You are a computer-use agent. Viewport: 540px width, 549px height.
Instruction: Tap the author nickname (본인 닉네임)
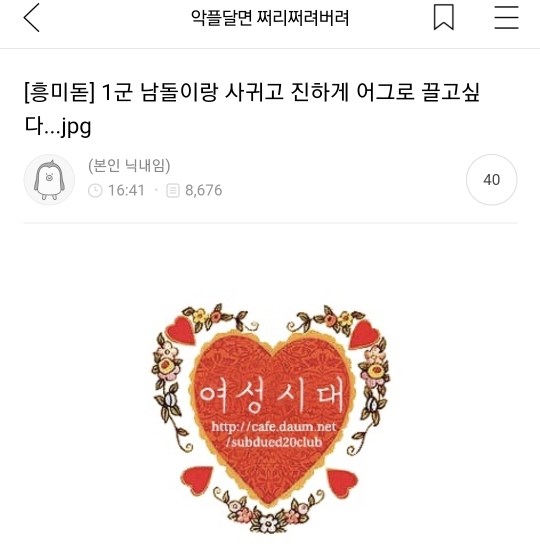click(x=129, y=166)
